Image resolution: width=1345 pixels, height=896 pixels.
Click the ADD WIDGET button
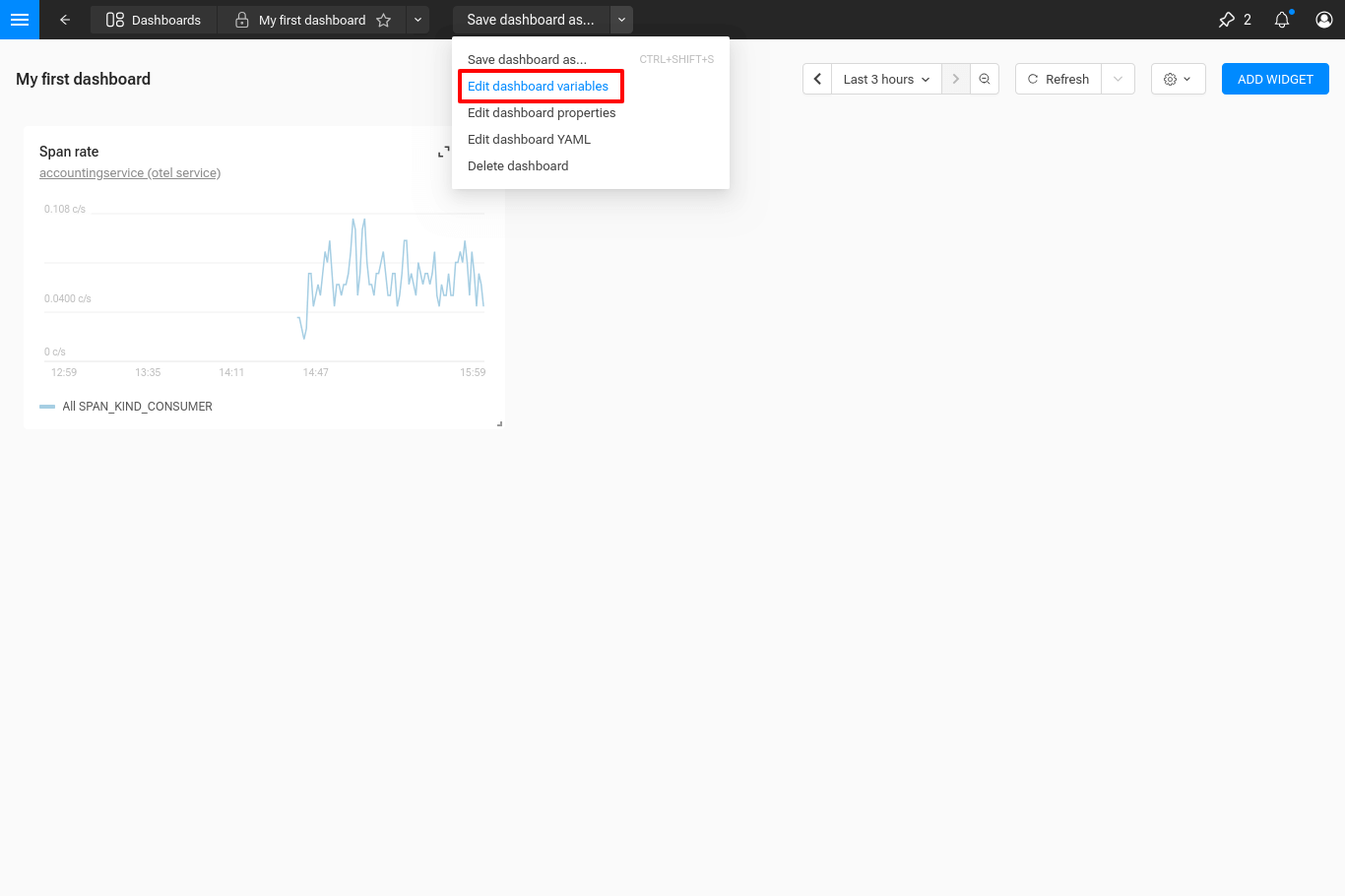[1275, 79]
